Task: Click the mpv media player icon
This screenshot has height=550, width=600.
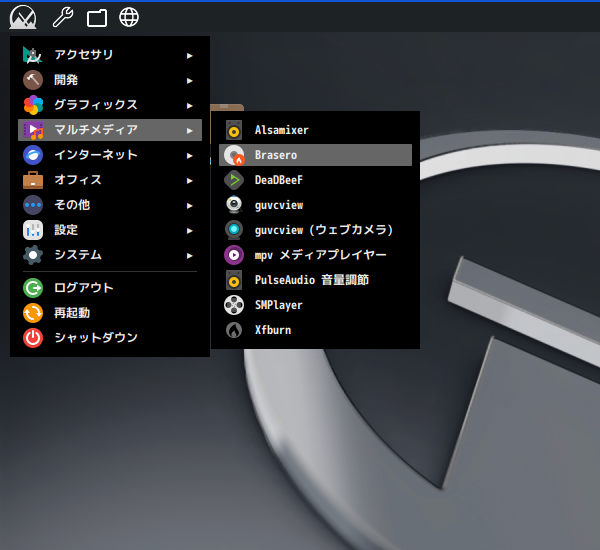Action: pos(233,255)
